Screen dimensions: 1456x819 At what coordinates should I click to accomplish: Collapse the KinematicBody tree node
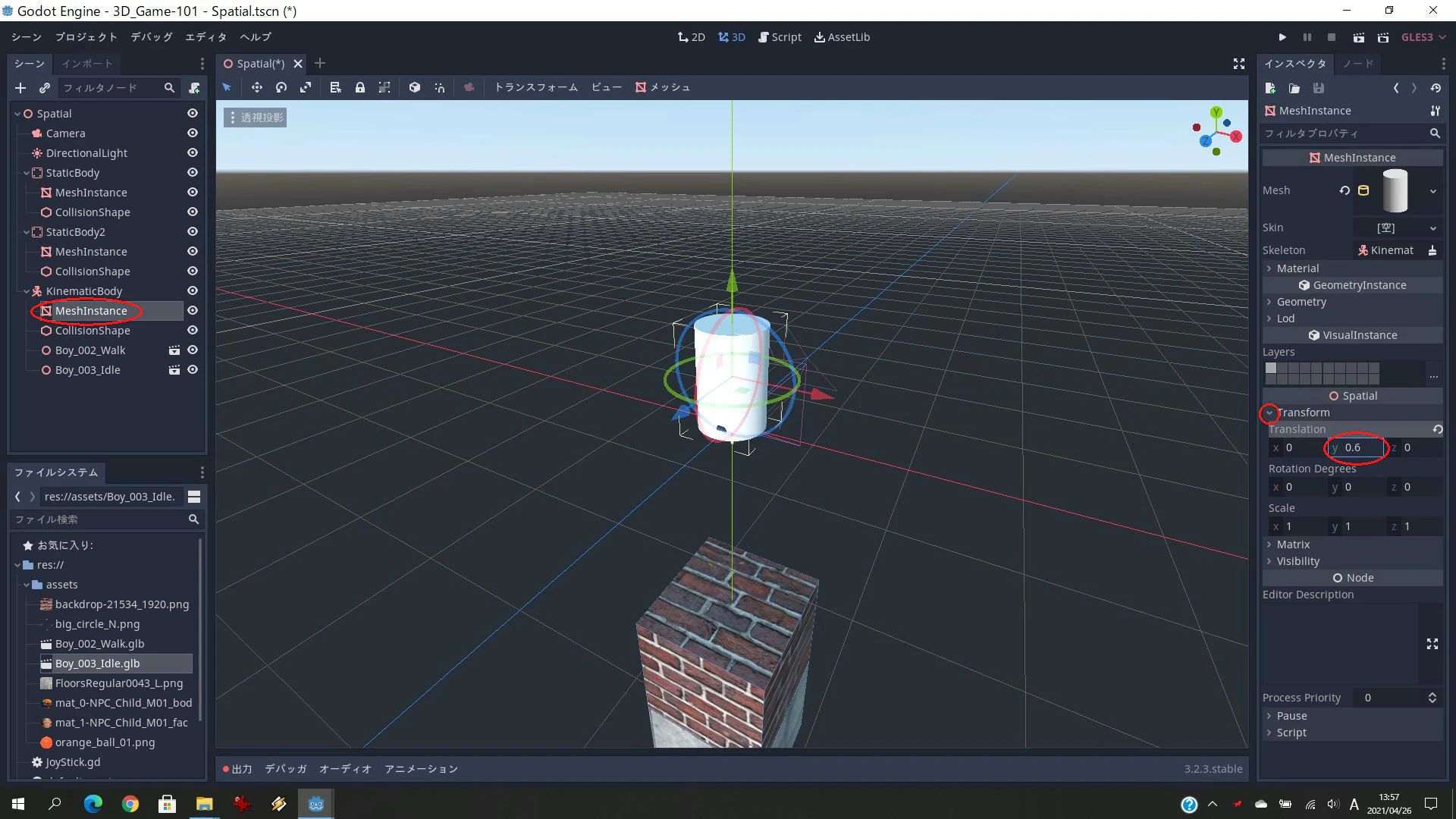tap(27, 291)
